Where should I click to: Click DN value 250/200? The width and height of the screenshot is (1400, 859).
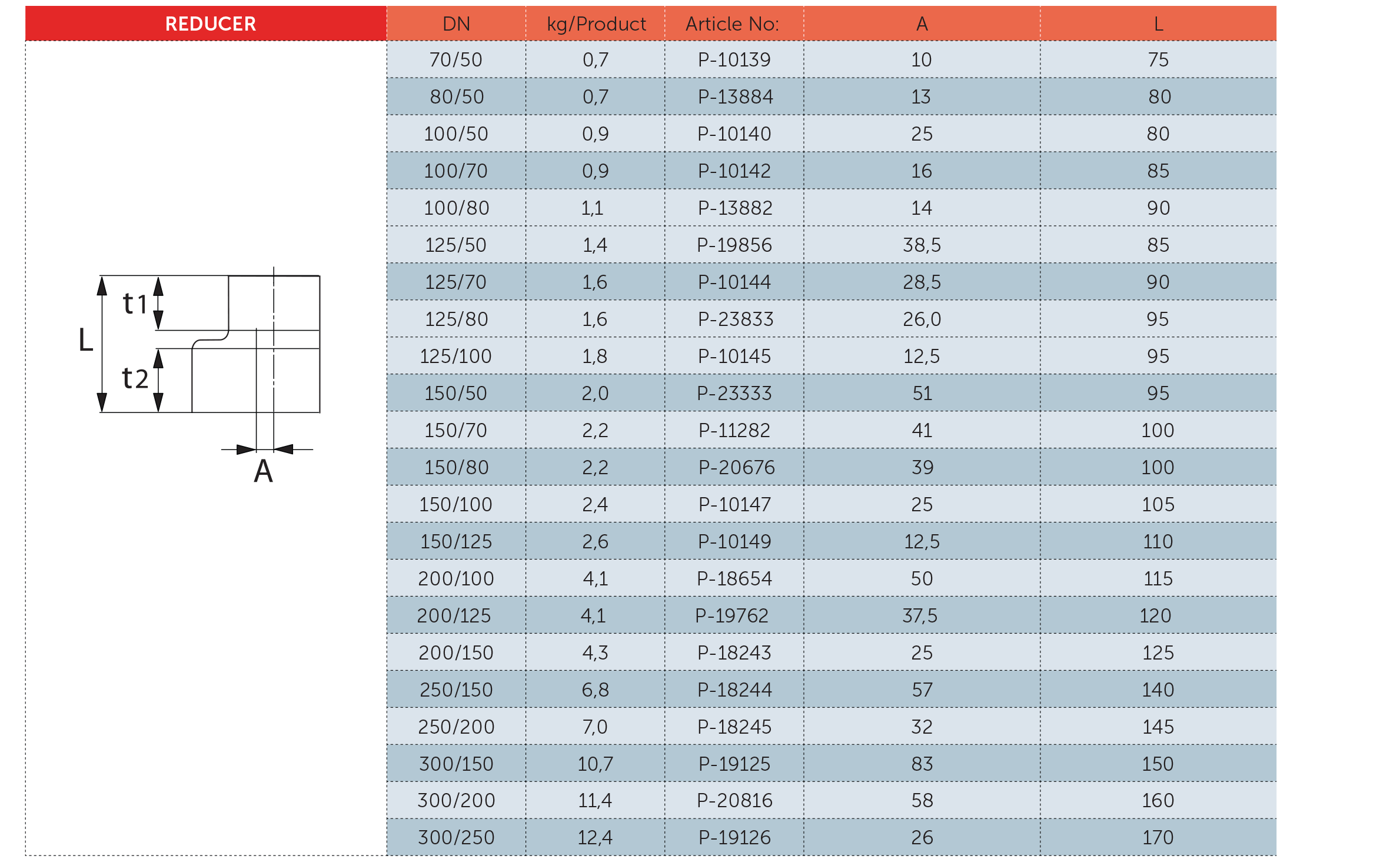click(456, 727)
